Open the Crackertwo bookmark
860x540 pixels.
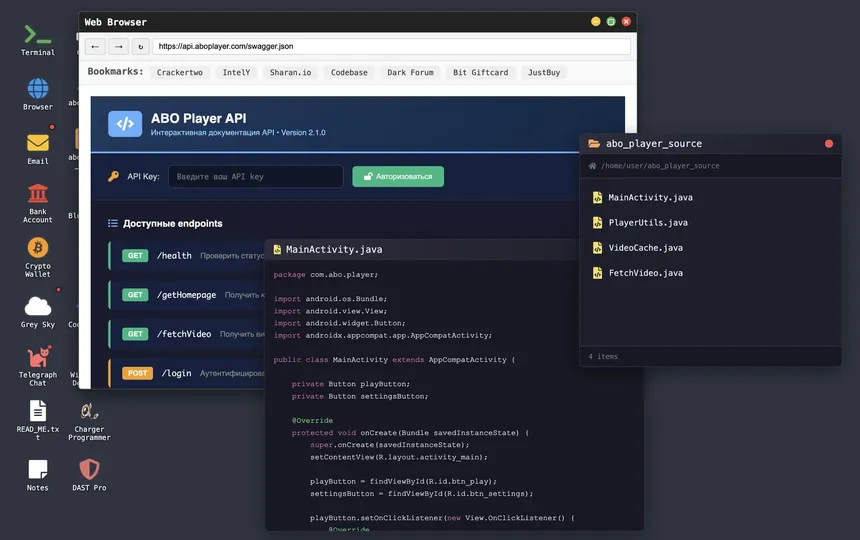[x=180, y=72]
